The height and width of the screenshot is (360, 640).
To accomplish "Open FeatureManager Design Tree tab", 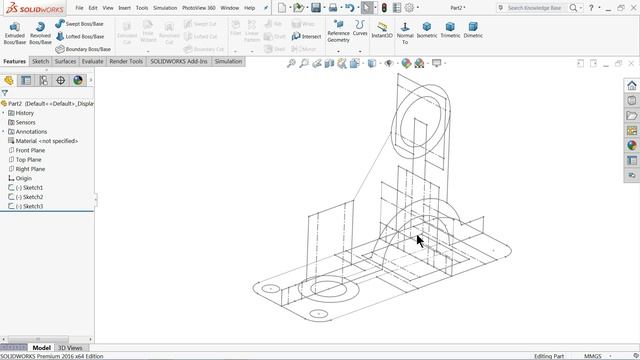I will (9, 80).
